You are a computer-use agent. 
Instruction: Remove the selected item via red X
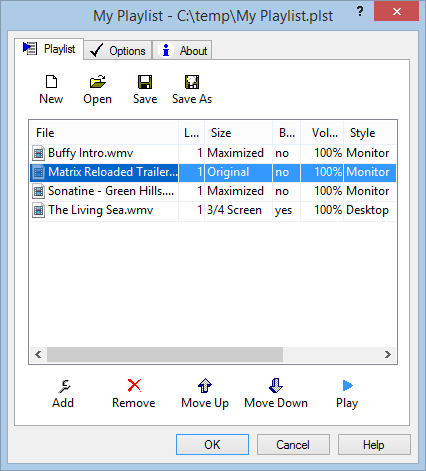pyautogui.click(x=134, y=386)
